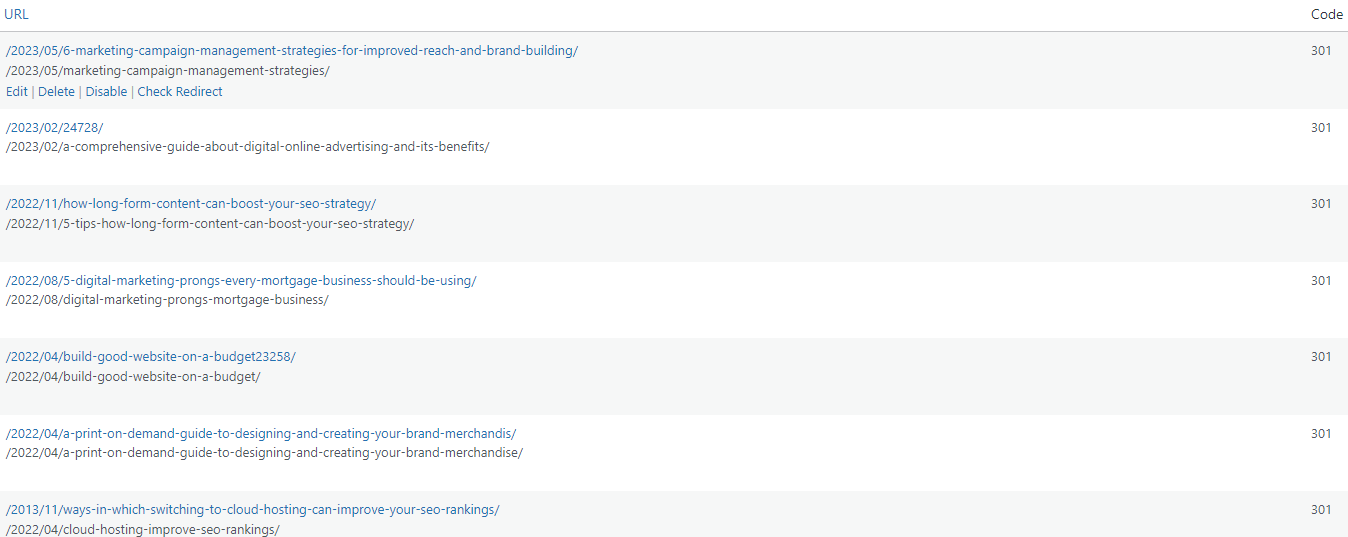This screenshot has height=537, width=1348.
Task: Sort redirects by the Code column header
Action: pos(1327,15)
